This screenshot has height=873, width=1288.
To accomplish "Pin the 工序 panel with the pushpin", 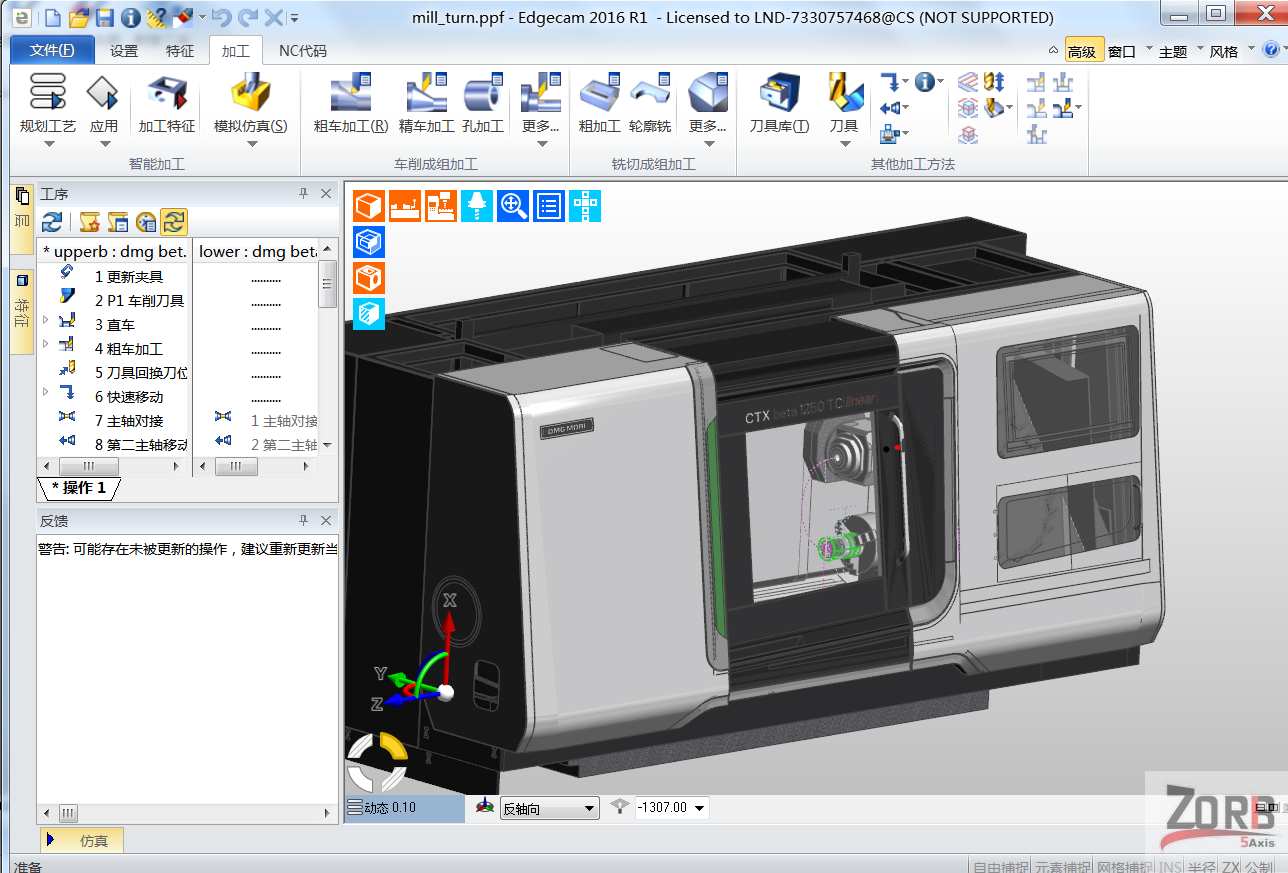I will click(304, 193).
